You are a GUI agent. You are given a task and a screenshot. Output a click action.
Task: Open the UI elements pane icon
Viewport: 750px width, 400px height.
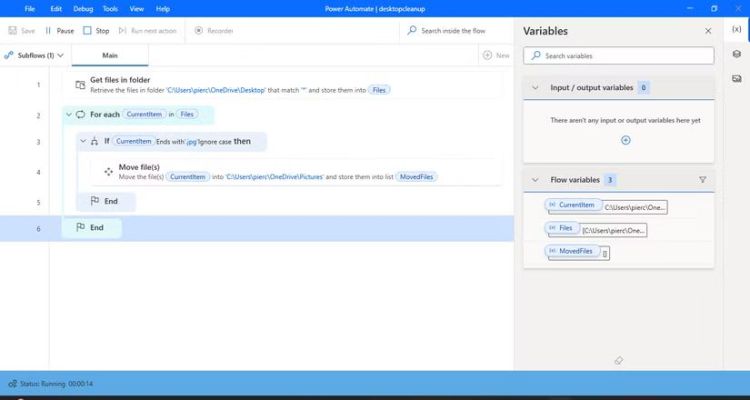pos(737,54)
